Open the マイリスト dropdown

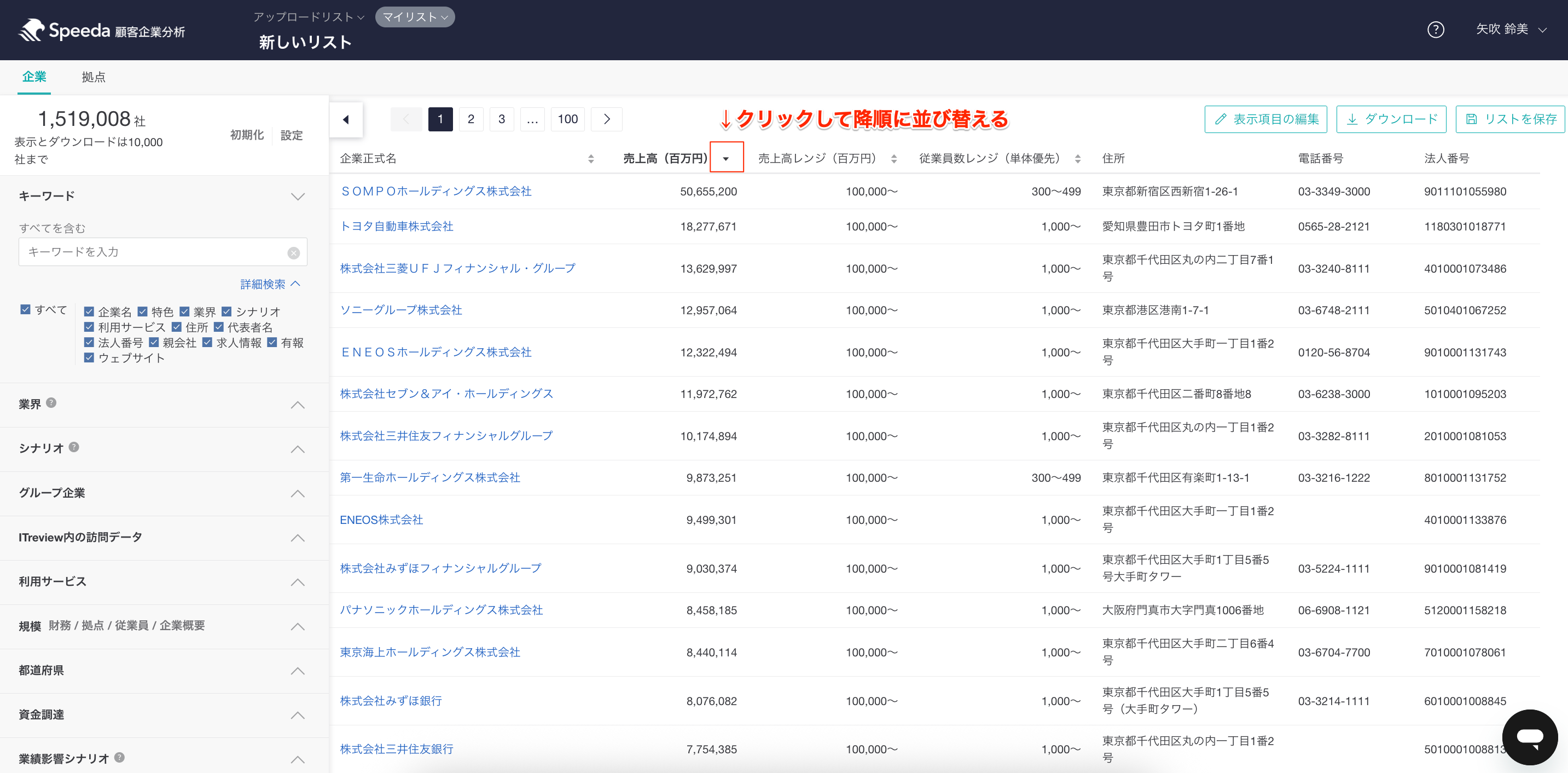(x=415, y=17)
